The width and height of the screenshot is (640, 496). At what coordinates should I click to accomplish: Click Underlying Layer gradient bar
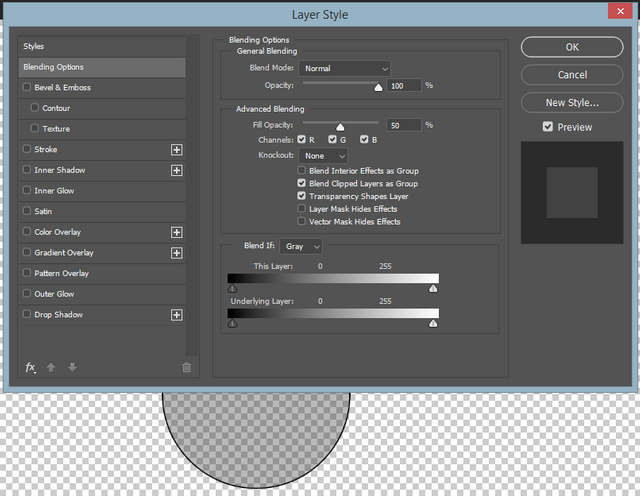click(333, 314)
